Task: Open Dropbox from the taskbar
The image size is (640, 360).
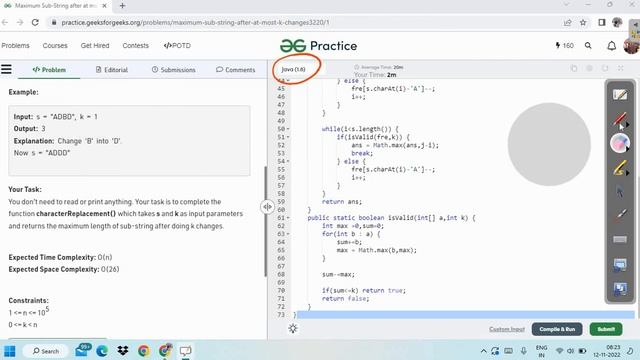Action: tap(122, 351)
